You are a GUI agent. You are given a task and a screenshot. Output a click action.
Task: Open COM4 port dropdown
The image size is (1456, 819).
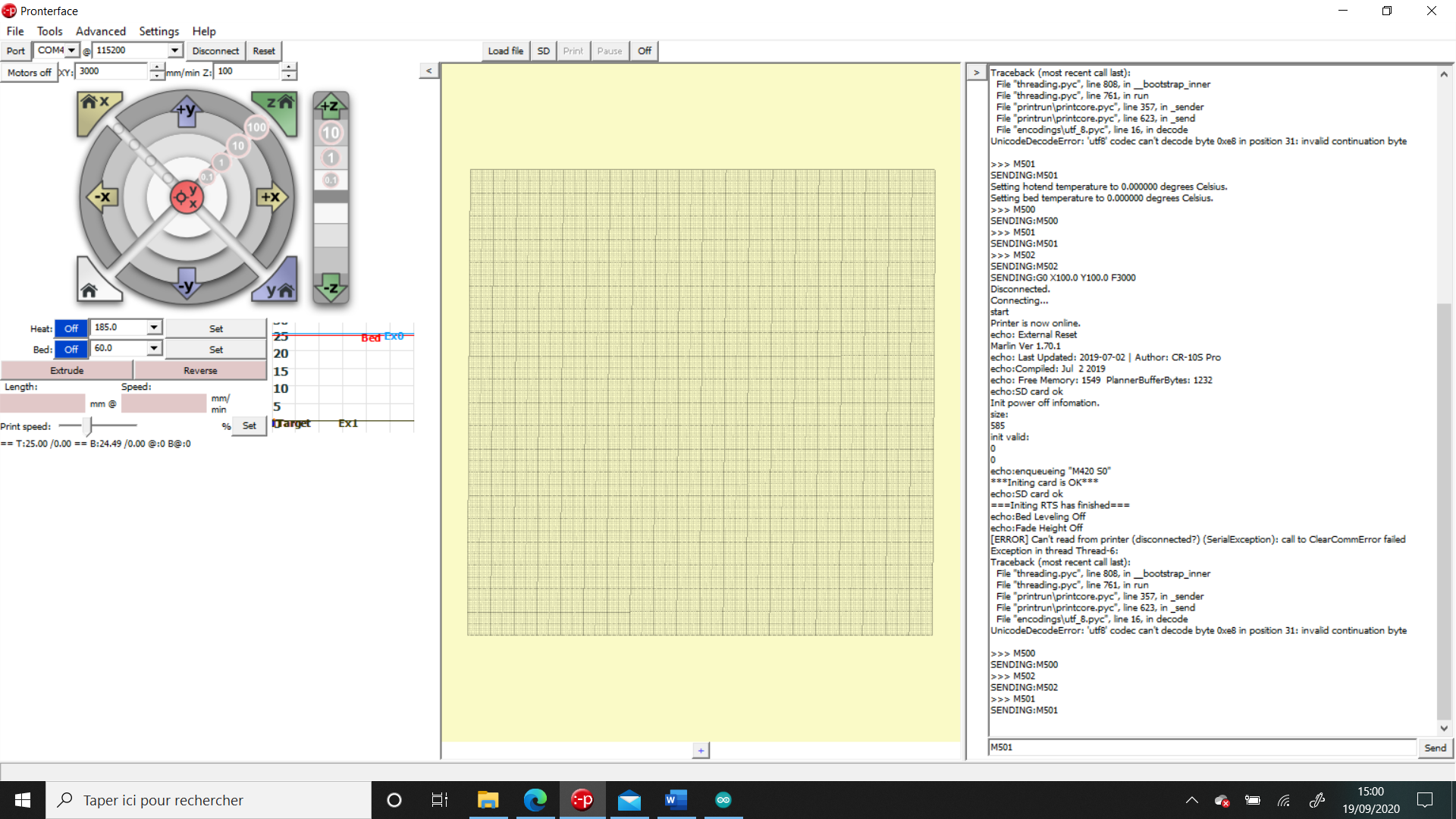(71, 50)
